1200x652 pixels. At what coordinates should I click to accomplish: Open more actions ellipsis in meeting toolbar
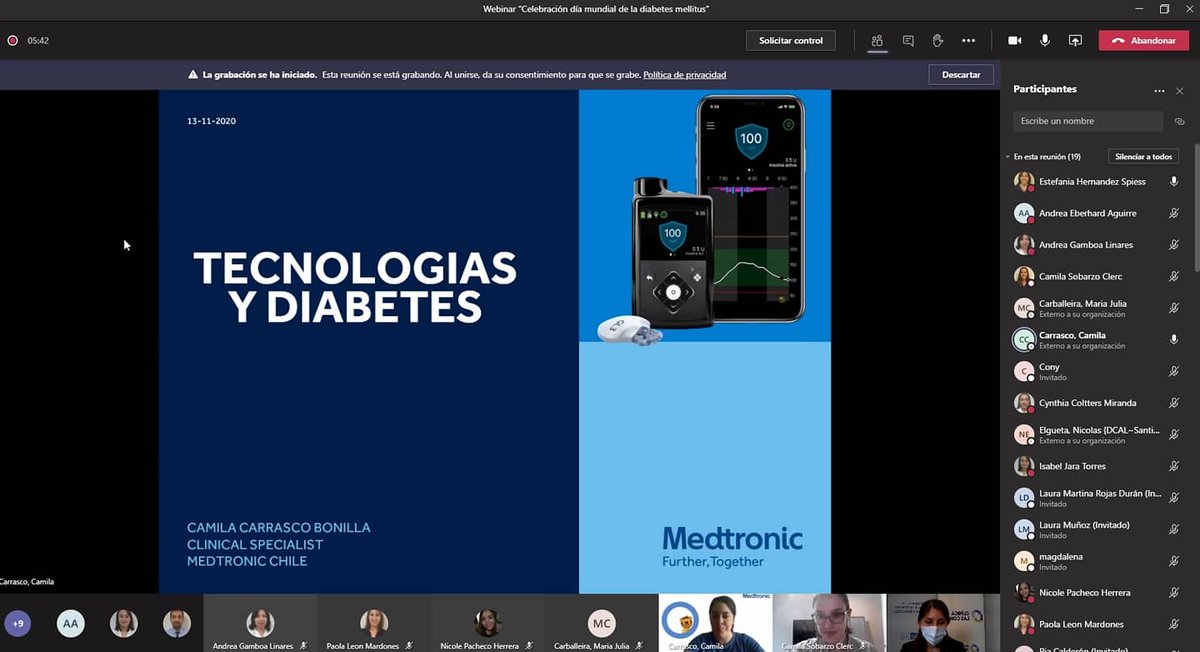(968, 41)
